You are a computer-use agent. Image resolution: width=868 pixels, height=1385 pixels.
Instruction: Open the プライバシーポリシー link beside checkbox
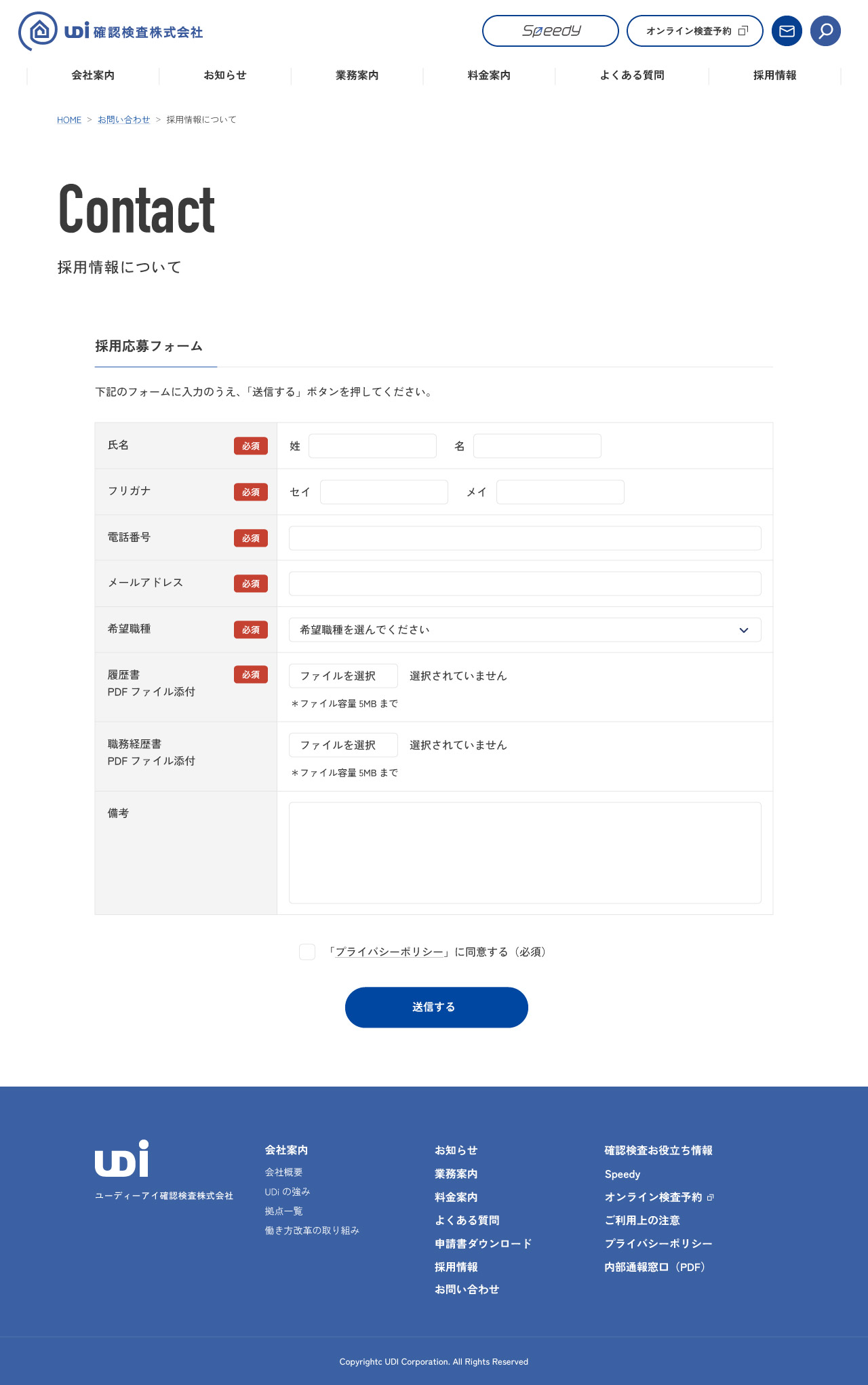click(389, 952)
